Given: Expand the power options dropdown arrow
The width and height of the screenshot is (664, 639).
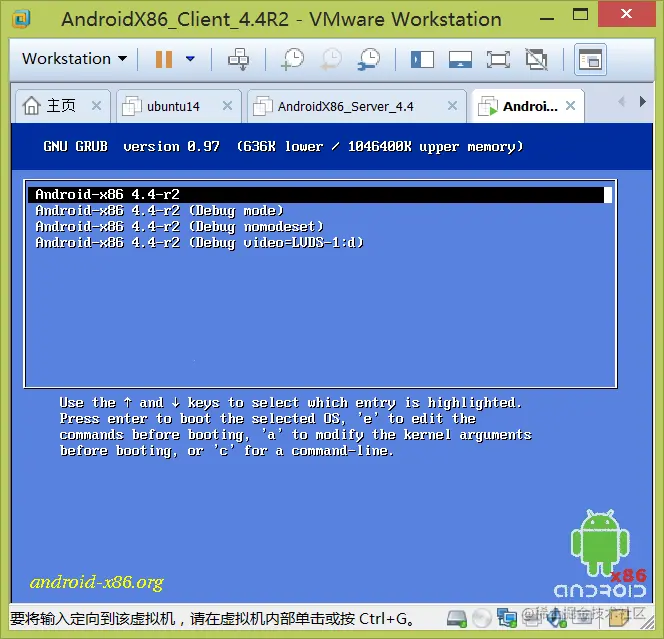Looking at the screenshot, I should 190,59.
